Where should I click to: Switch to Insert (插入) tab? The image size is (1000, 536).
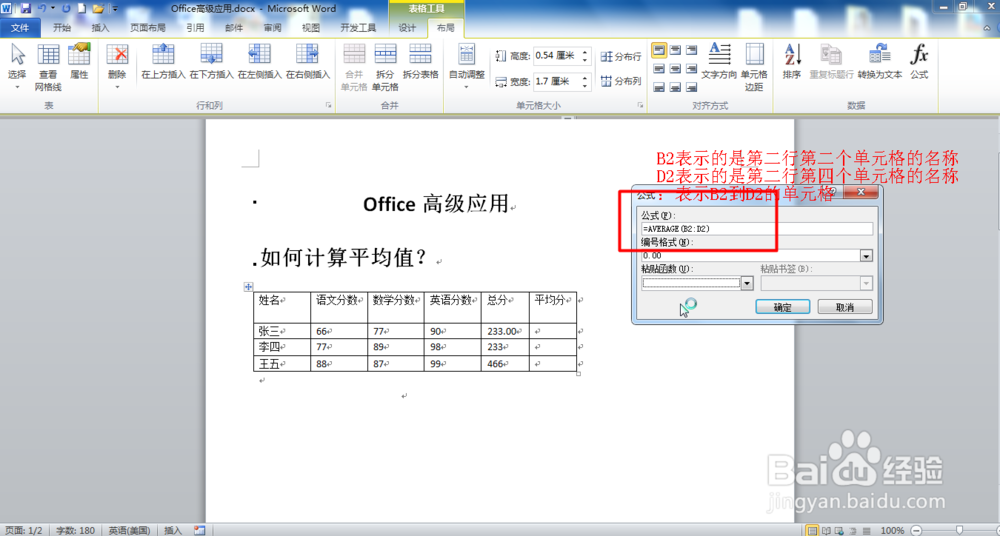pos(101,27)
